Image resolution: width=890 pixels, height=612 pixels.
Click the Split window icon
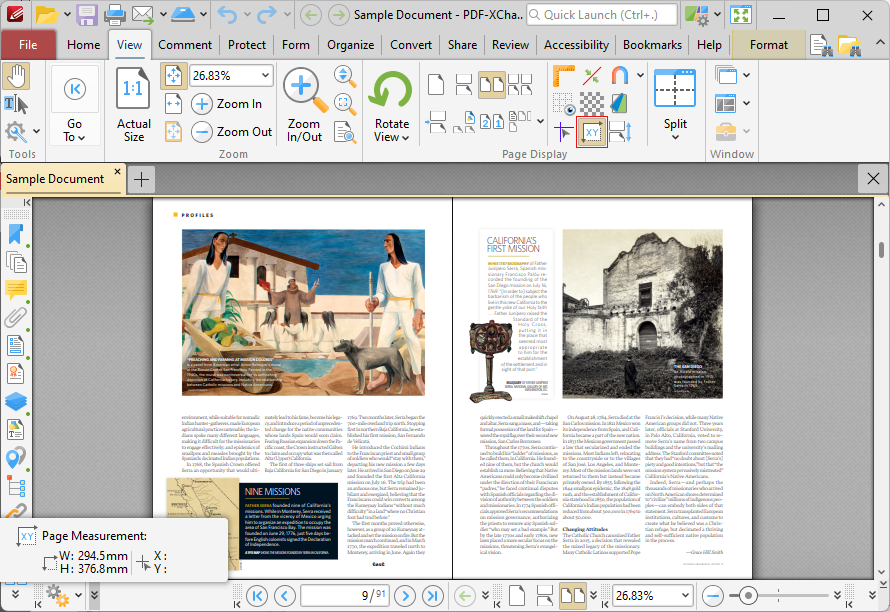point(675,89)
